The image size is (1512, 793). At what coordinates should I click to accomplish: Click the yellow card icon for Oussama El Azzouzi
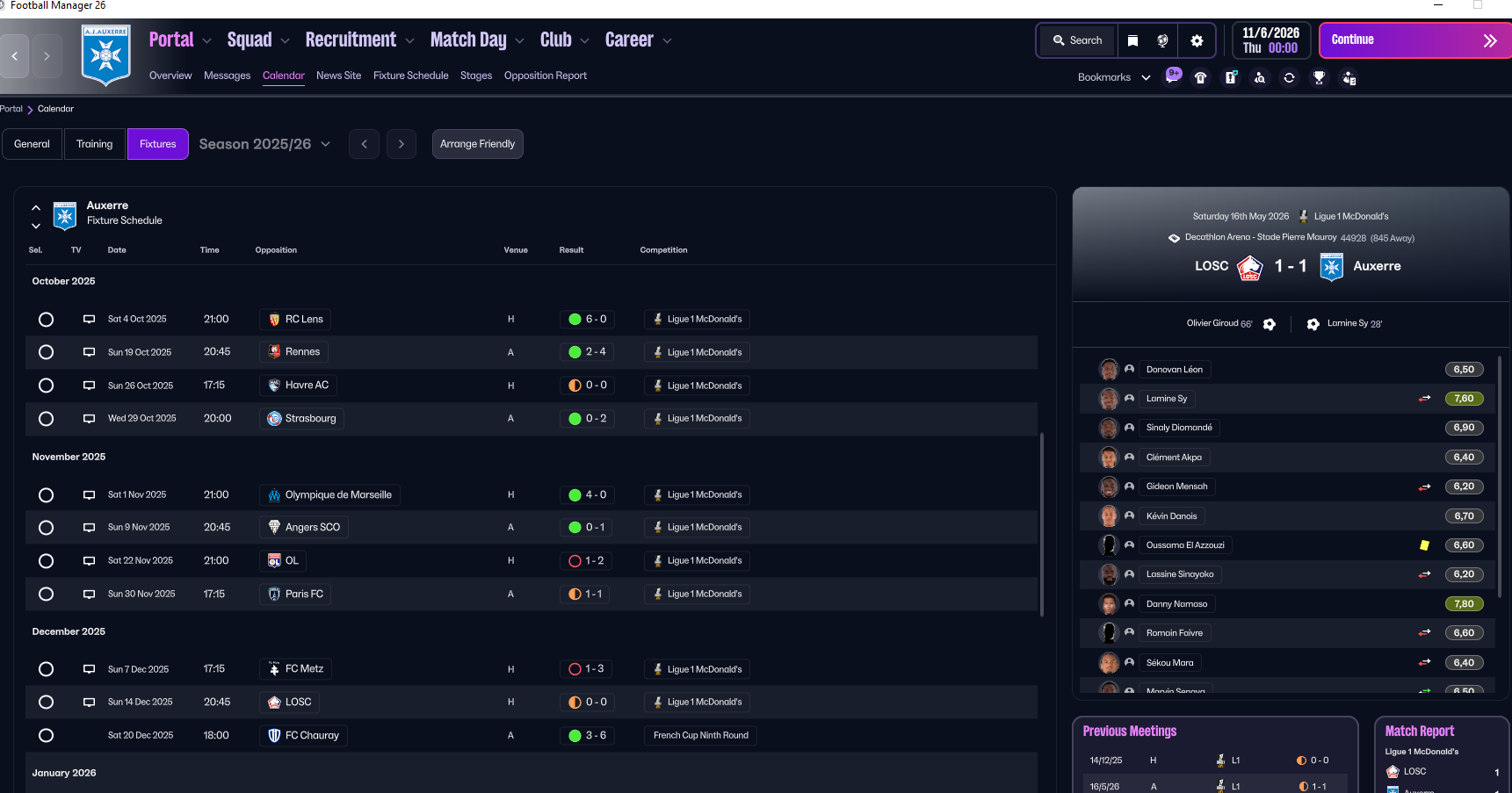click(x=1424, y=545)
